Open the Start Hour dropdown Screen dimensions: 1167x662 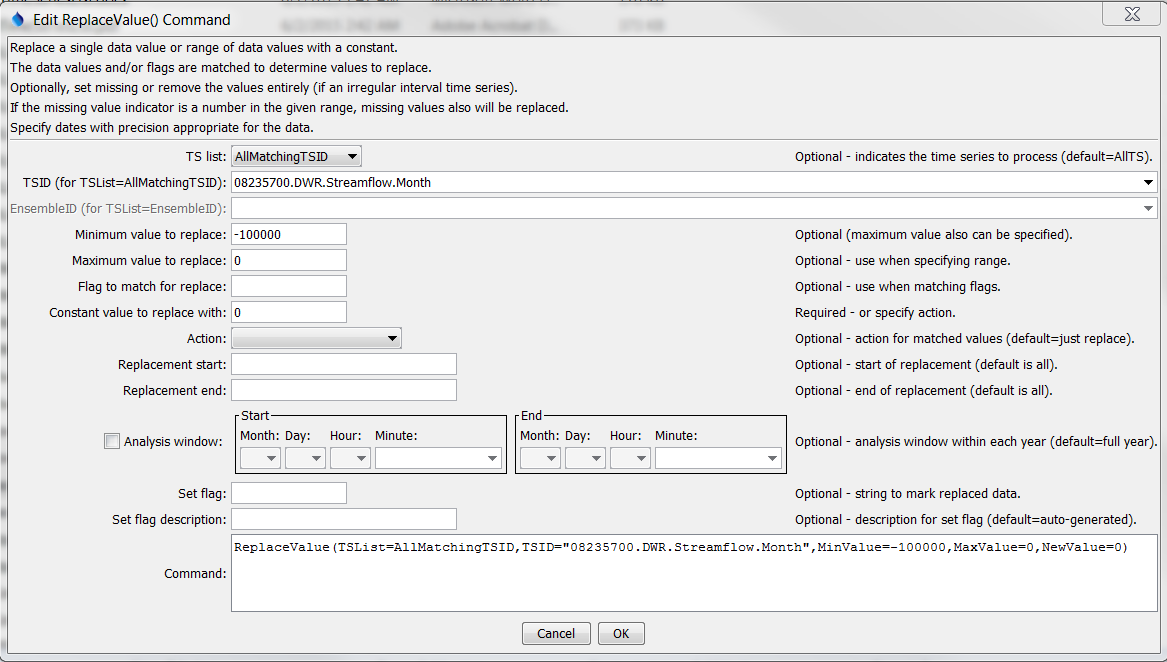click(x=350, y=458)
